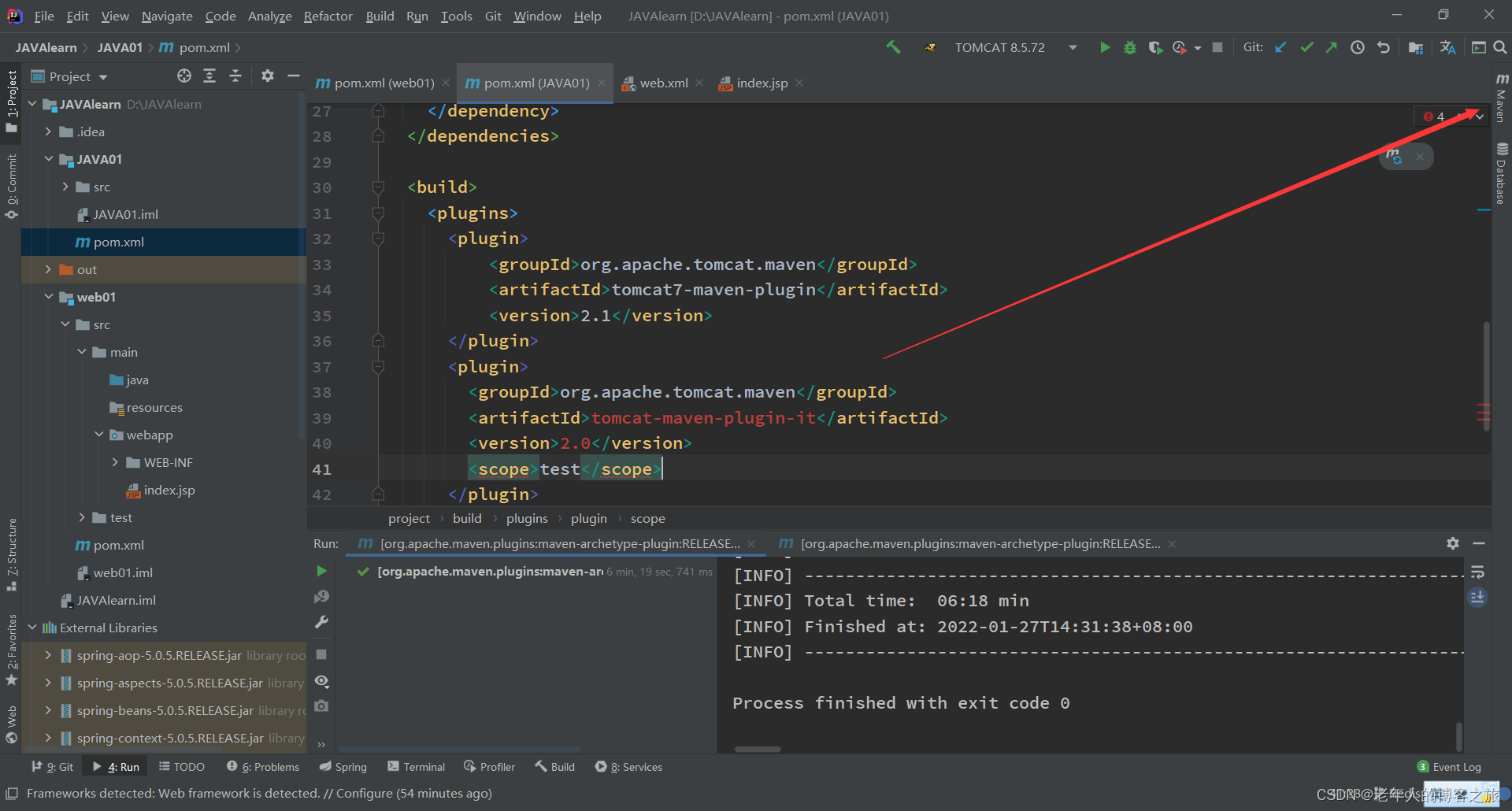Click the Git update project icon
This screenshot has width=1512, height=811.
[1281, 47]
